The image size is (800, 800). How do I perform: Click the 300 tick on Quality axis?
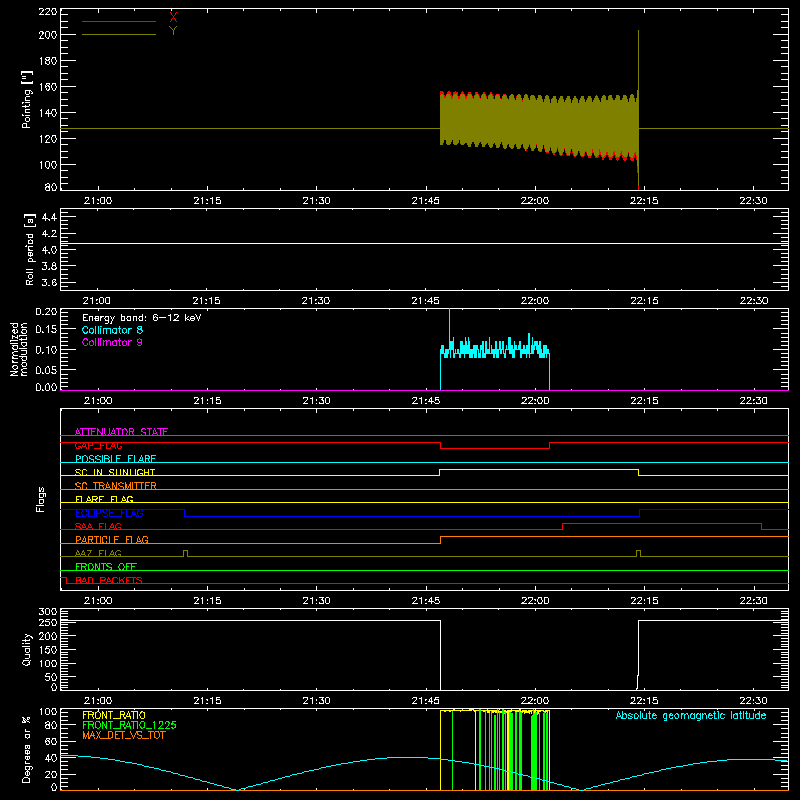(48, 611)
